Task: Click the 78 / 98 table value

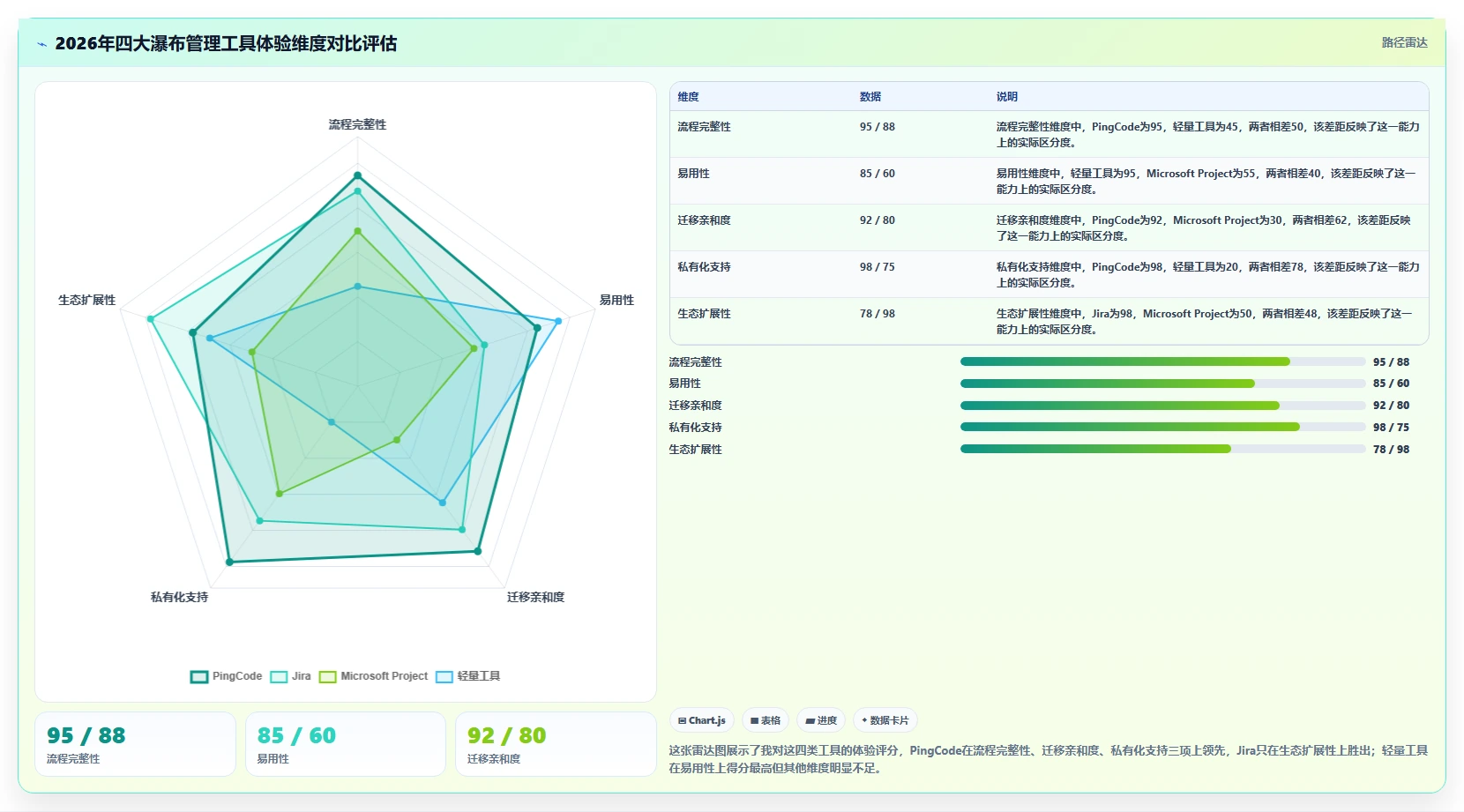Action: coord(878,314)
